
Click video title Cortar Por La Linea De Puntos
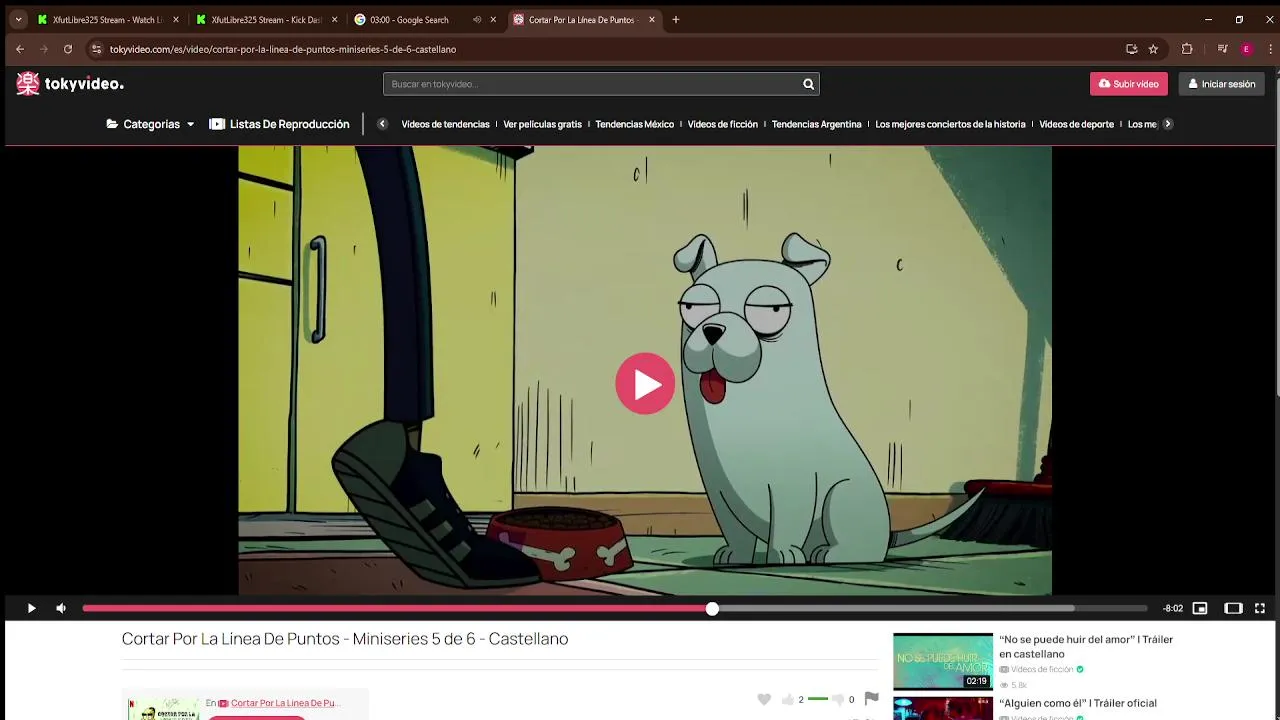(345, 639)
